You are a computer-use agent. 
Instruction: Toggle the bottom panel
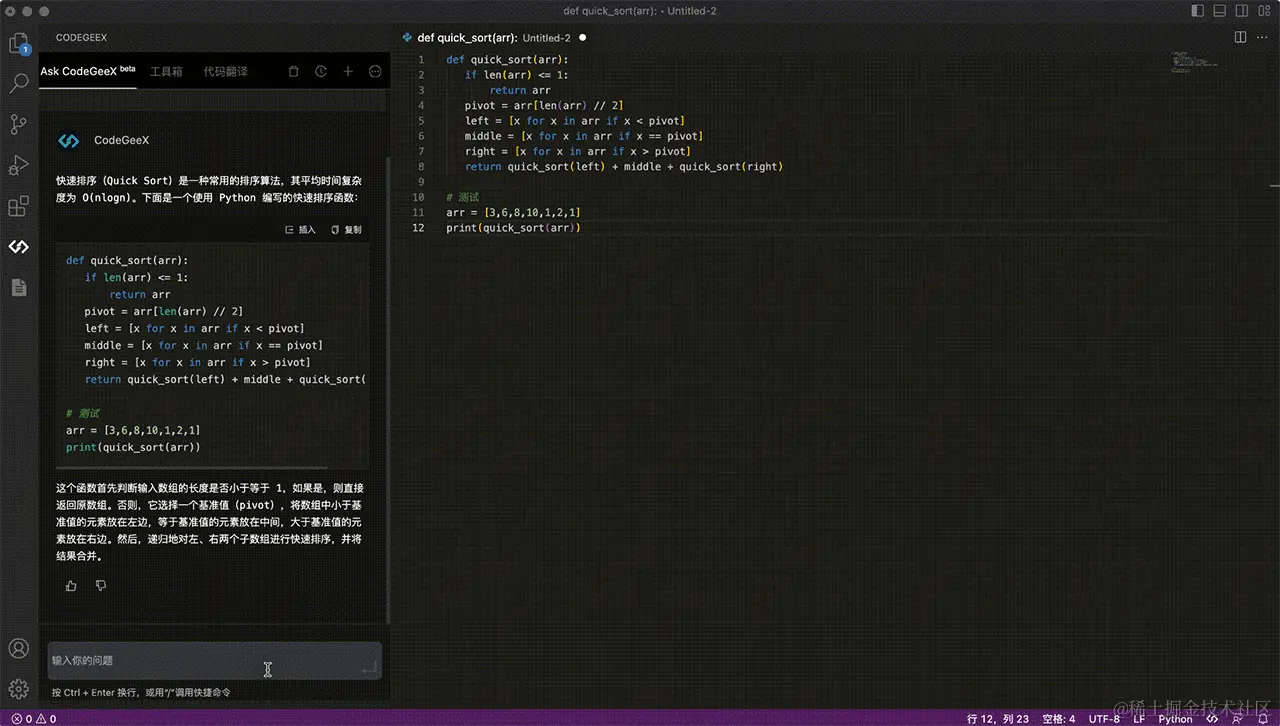pos(1220,11)
